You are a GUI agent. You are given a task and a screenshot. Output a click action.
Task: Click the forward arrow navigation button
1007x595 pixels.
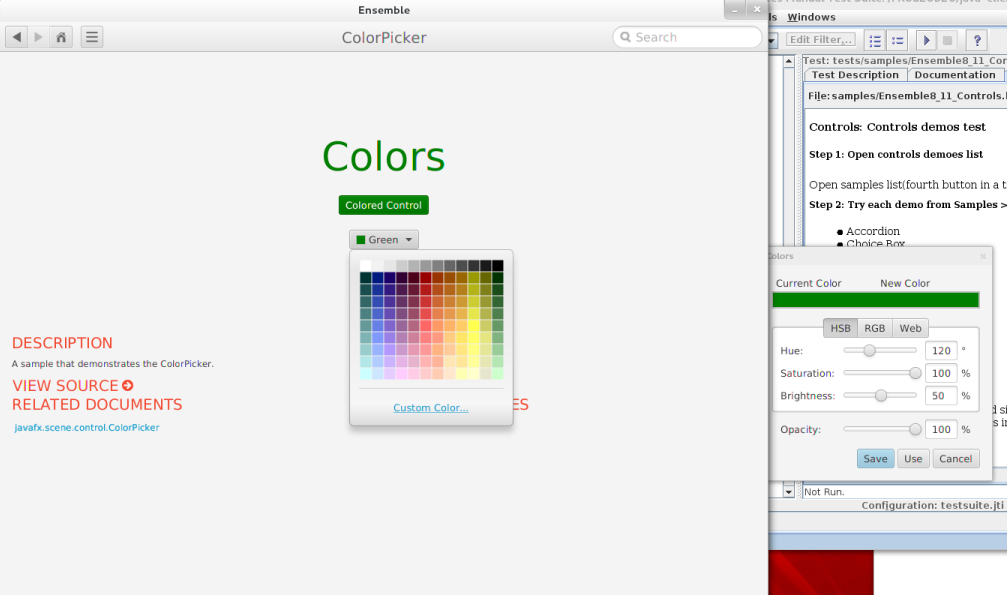coord(39,37)
